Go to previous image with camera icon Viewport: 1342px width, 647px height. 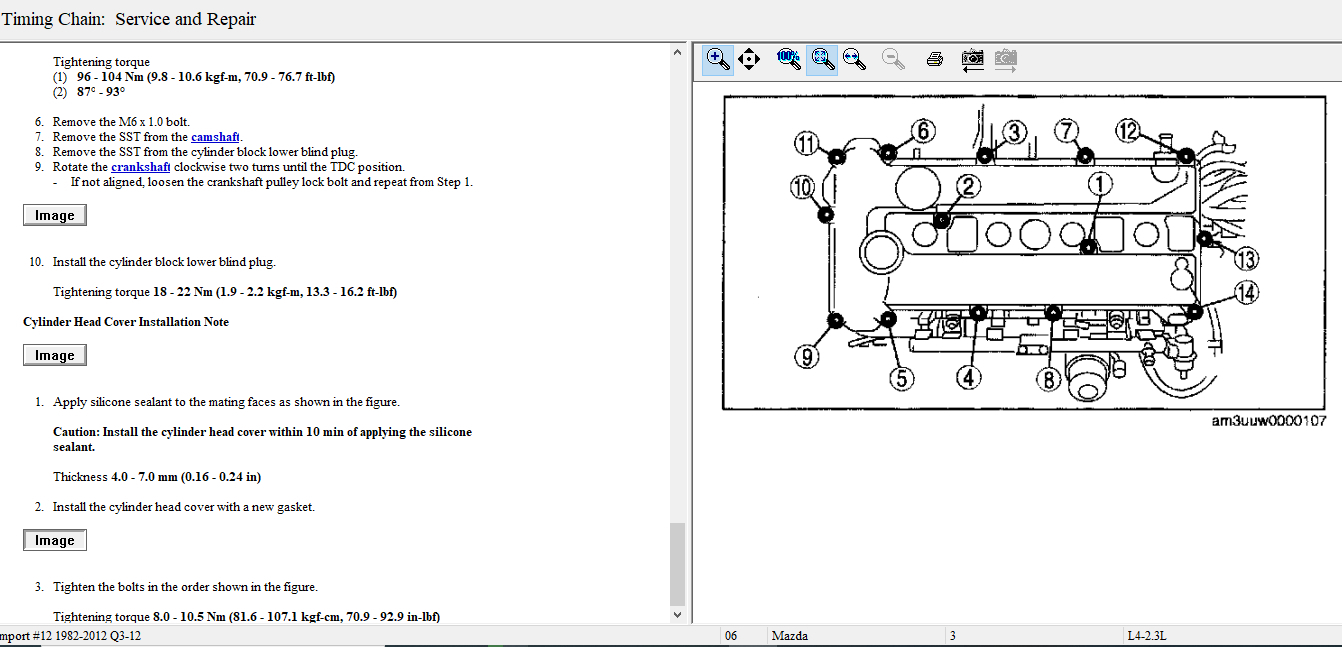click(x=972, y=59)
